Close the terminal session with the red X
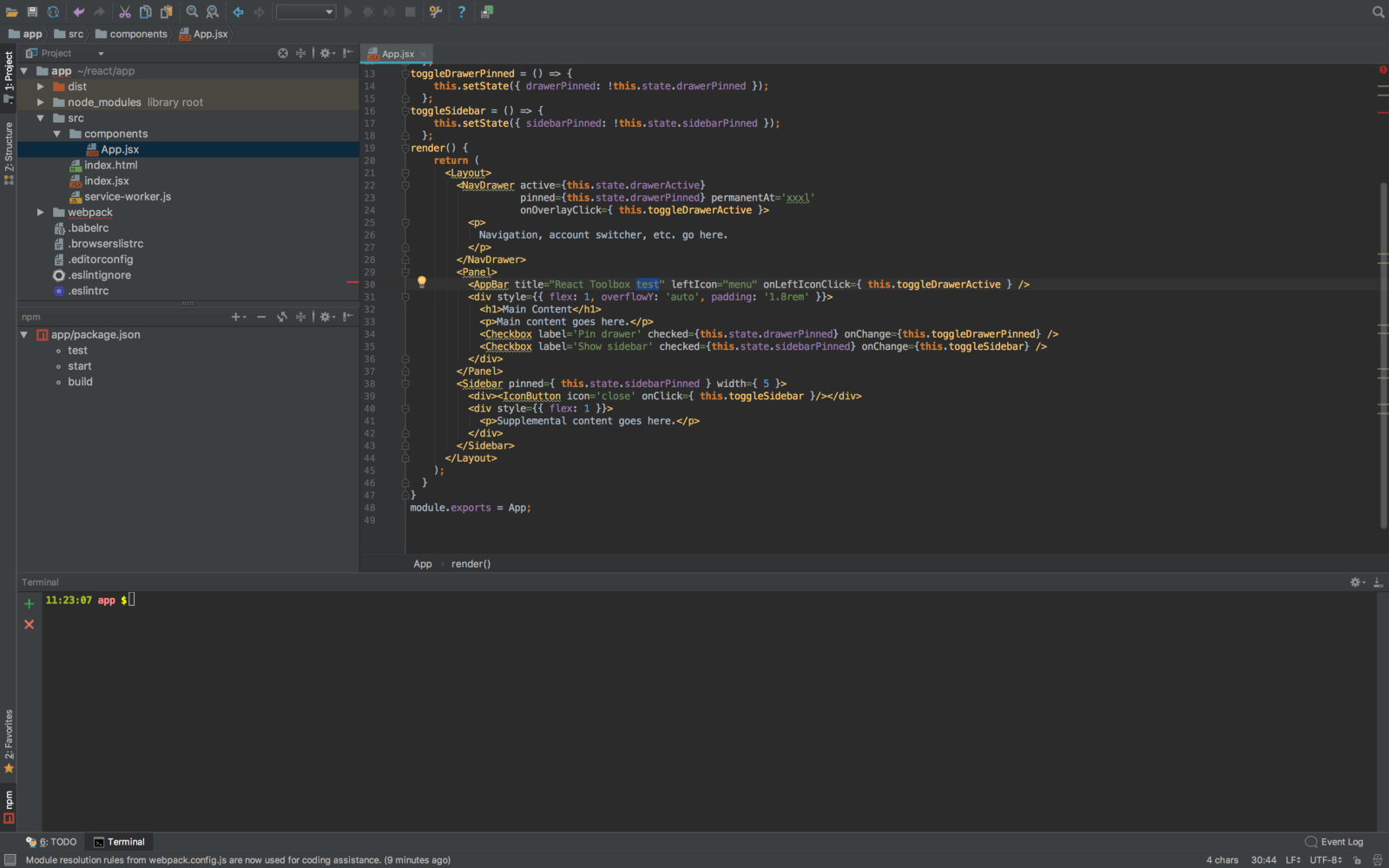This screenshot has height=868, width=1389. tap(29, 625)
